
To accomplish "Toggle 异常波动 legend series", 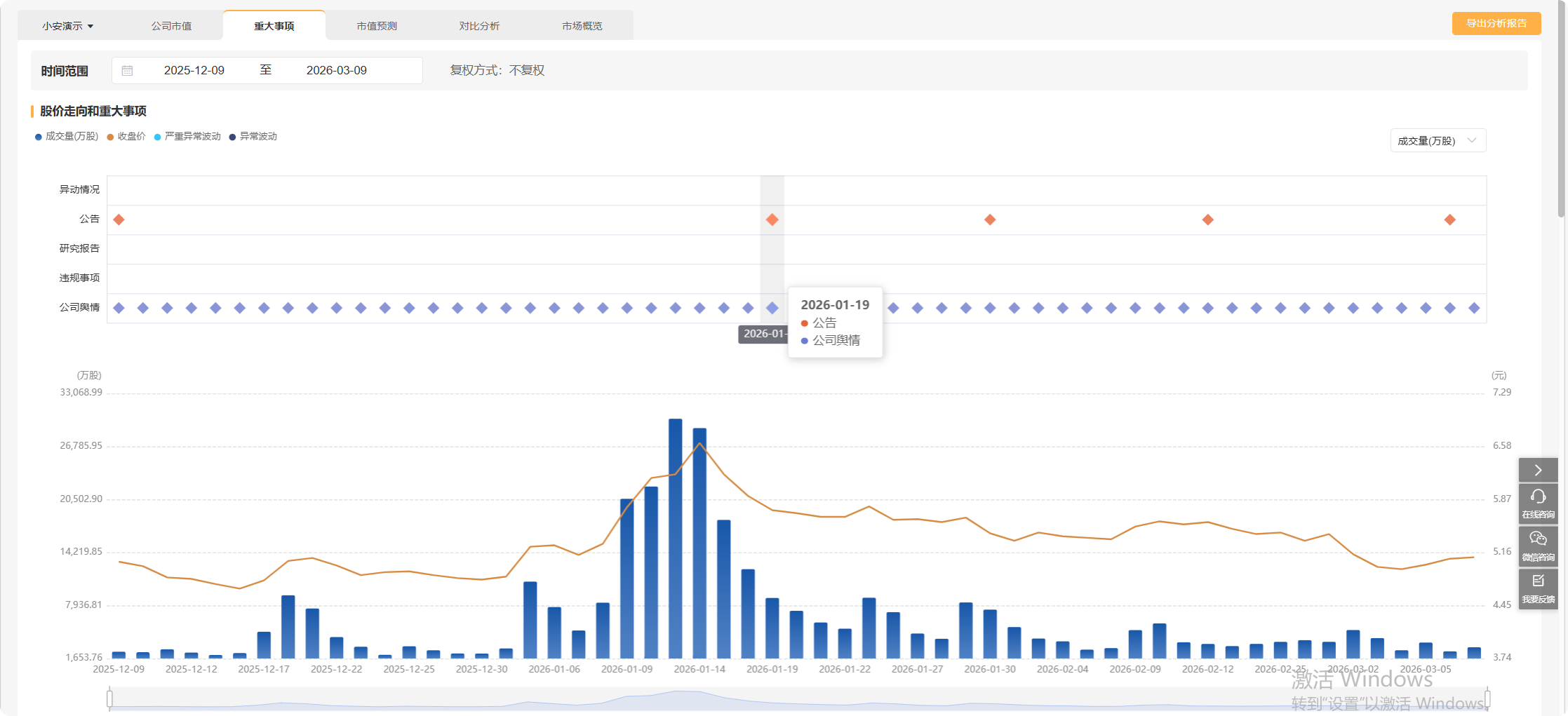I will (253, 137).
